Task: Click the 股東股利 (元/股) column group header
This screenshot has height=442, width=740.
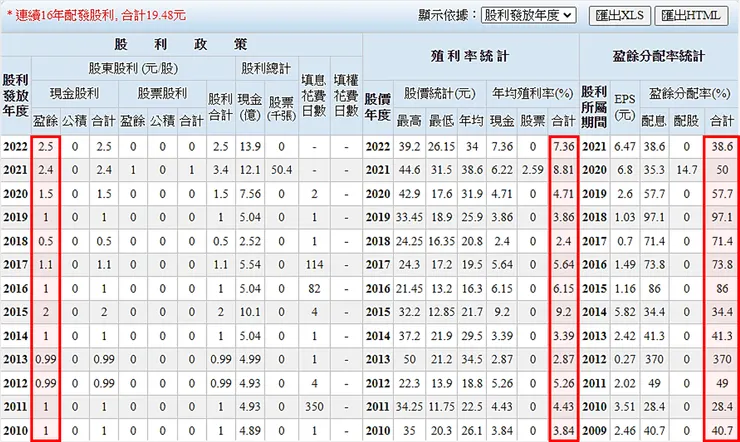Action: 133,68
